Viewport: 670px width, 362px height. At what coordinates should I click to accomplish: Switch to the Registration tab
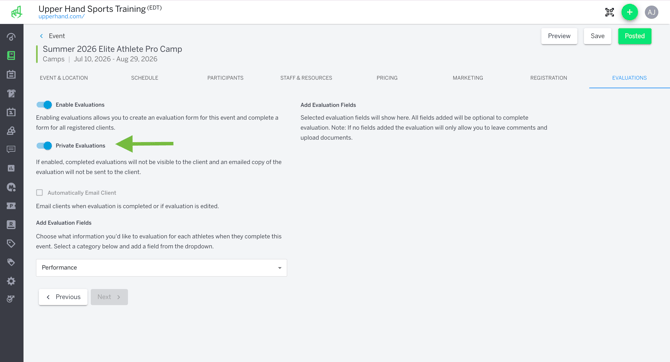549,78
